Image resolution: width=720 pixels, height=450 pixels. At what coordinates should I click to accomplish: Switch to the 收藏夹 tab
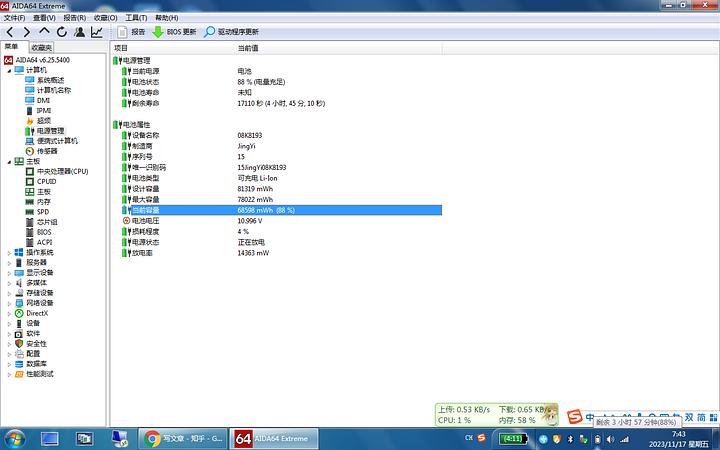click(41, 47)
